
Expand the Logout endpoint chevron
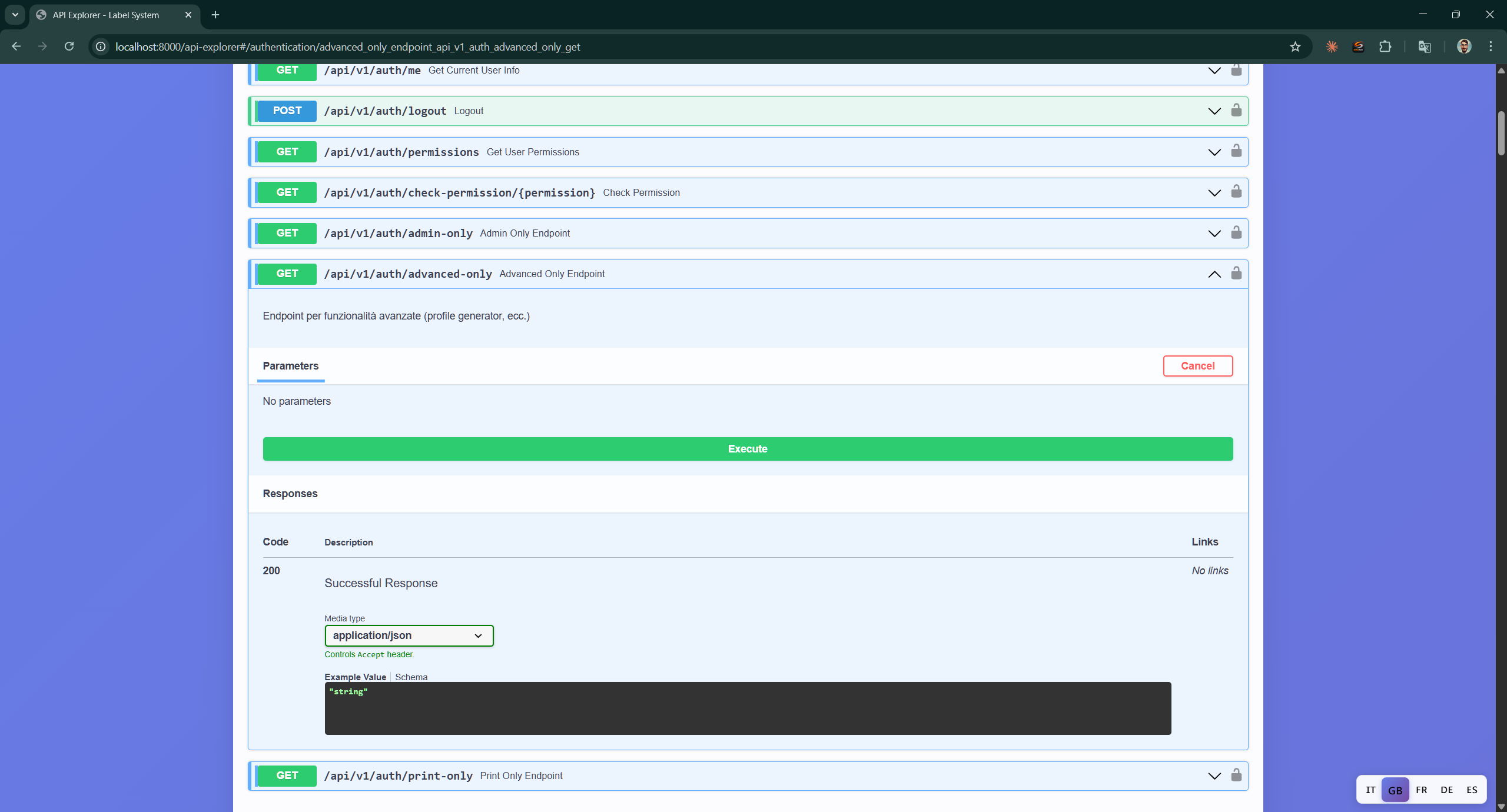pyautogui.click(x=1214, y=111)
